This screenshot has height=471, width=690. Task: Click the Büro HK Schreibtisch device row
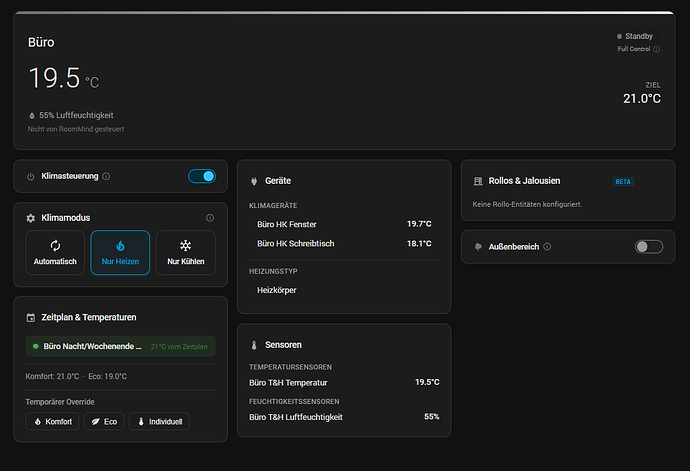(344, 243)
